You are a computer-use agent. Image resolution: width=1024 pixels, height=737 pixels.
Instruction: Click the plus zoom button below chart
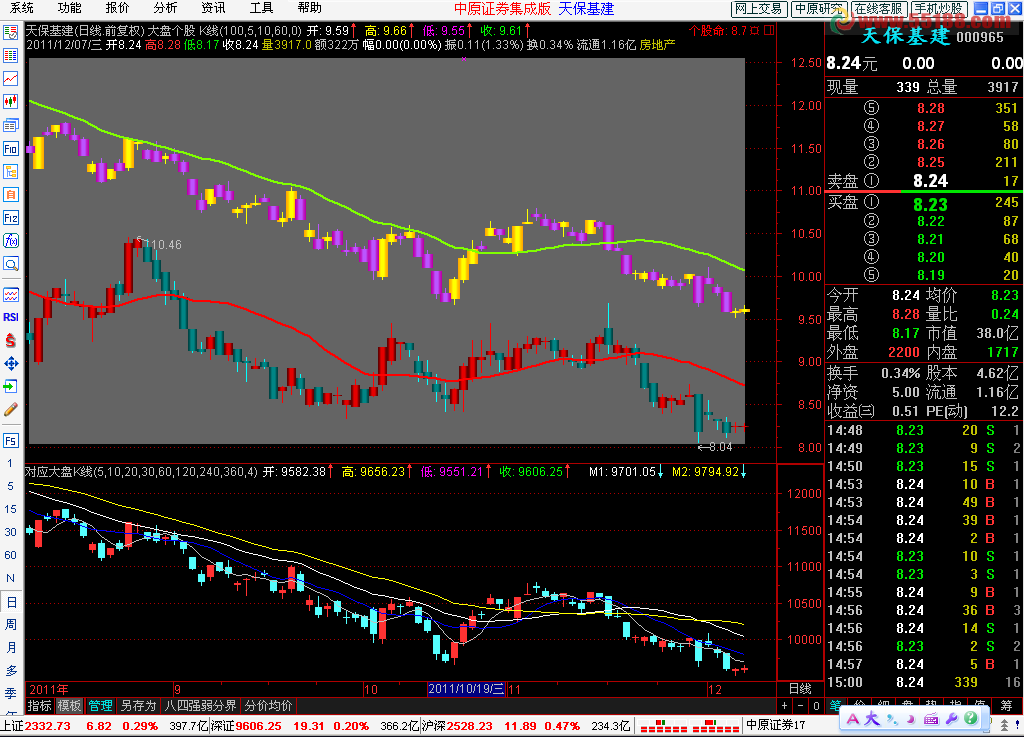784,706
